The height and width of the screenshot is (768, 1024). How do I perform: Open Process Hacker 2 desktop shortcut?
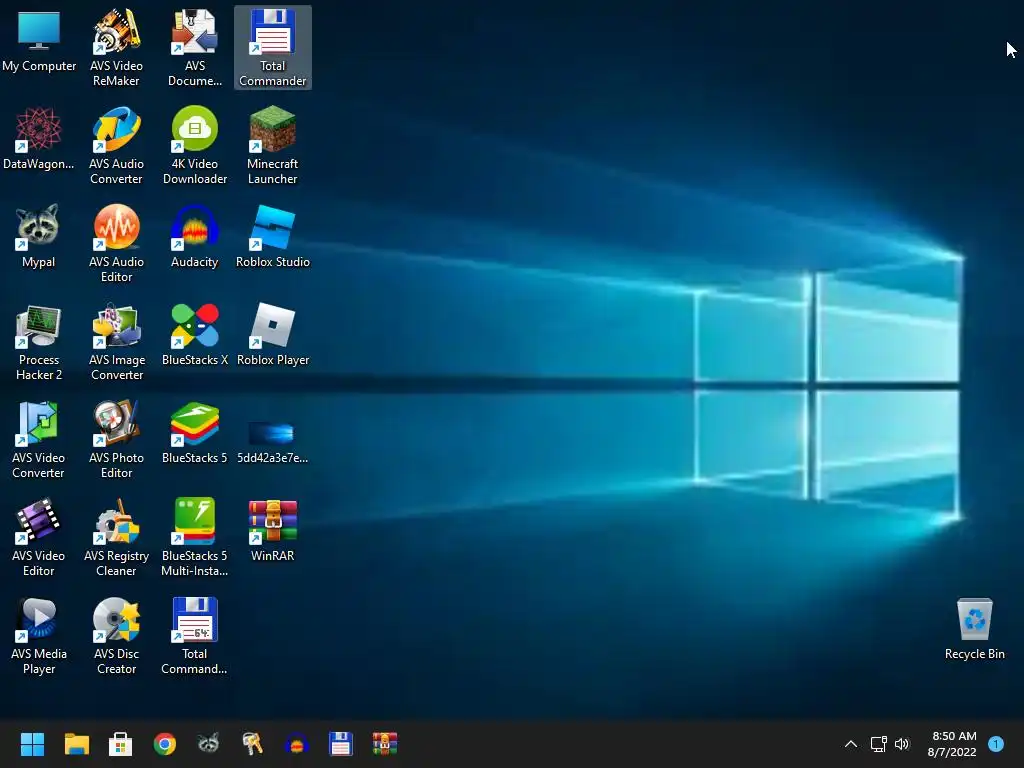coord(39,341)
